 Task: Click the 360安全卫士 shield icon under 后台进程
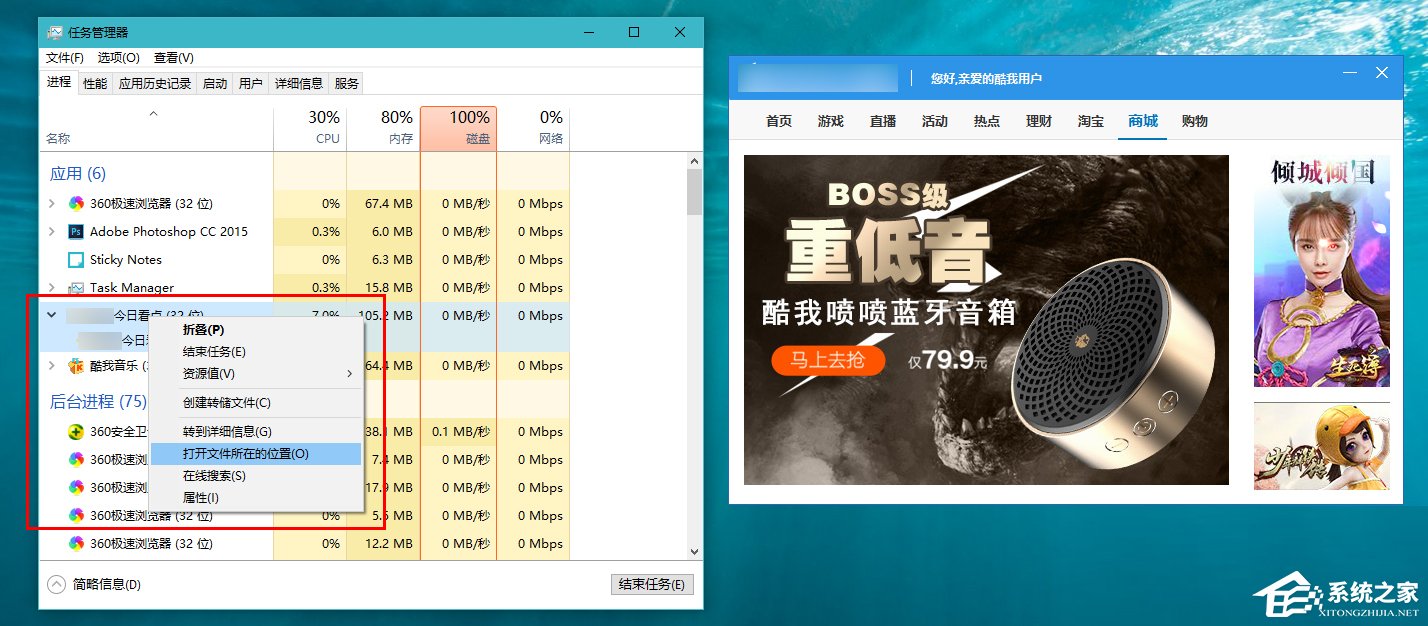(x=75, y=432)
